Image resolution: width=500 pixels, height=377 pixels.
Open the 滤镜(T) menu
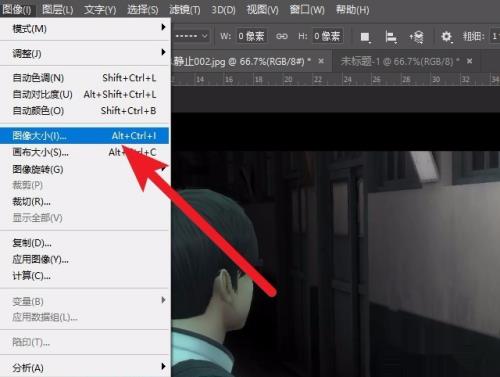pyautogui.click(x=185, y=10)
